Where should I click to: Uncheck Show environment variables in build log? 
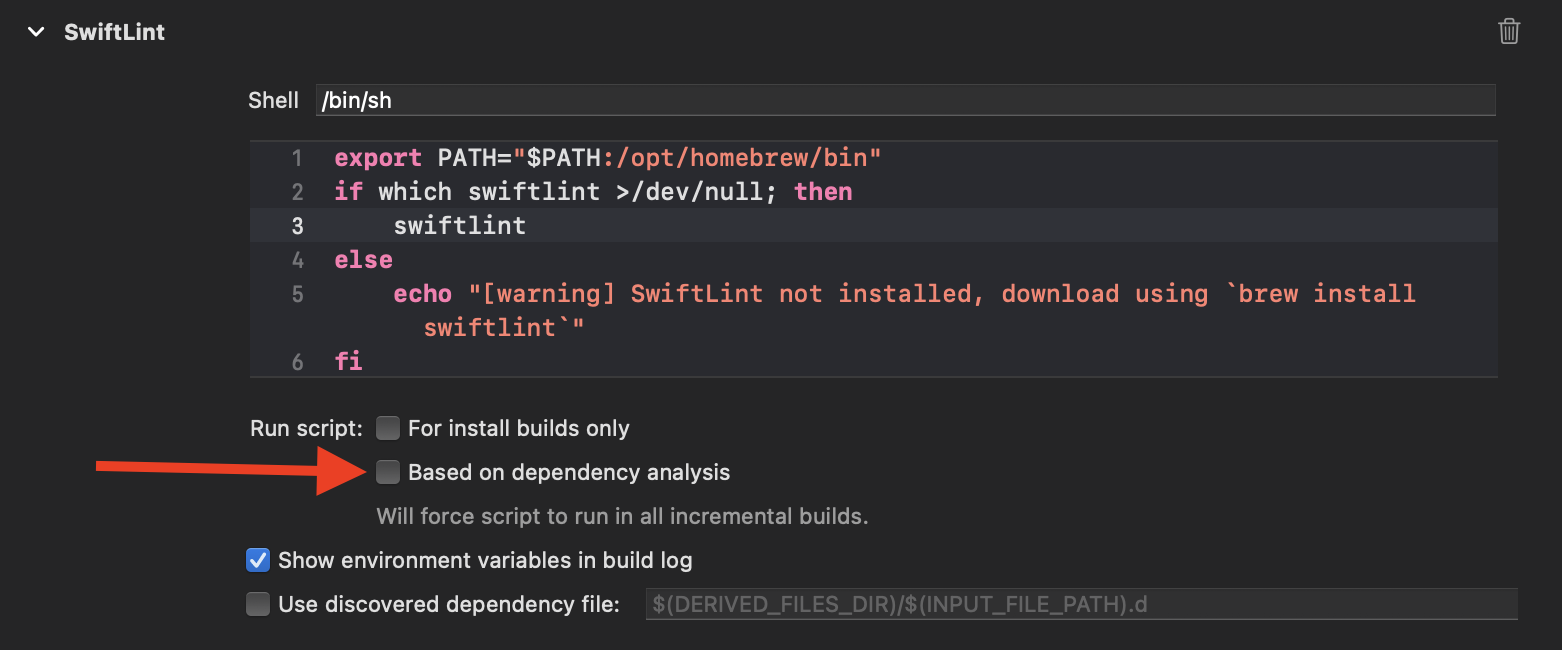pyautogui.click(x=258, y=560)
